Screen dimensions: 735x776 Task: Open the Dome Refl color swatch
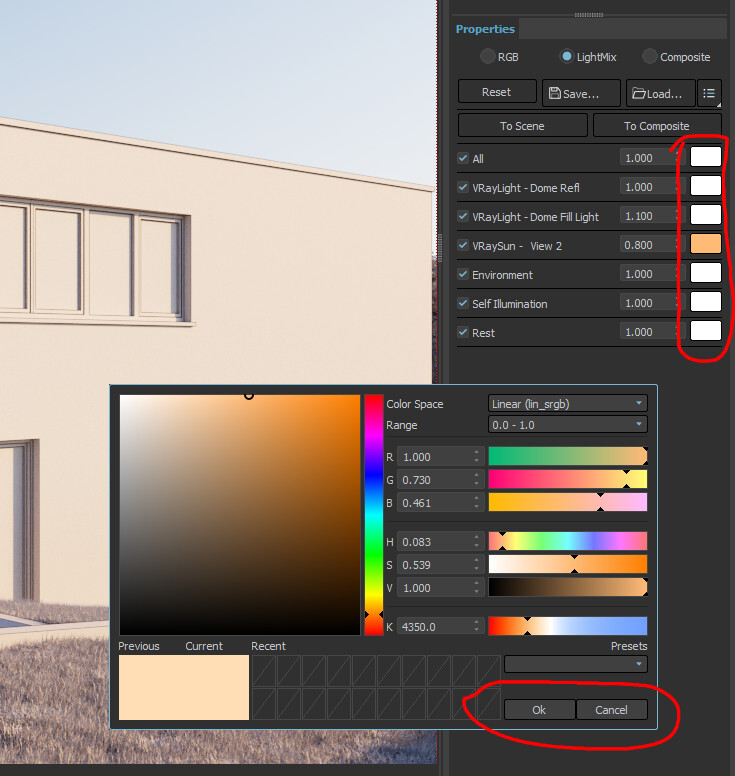[x=706, y=186]
